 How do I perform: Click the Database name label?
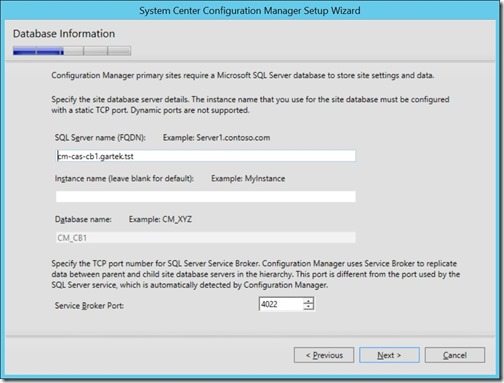[83, 219]
